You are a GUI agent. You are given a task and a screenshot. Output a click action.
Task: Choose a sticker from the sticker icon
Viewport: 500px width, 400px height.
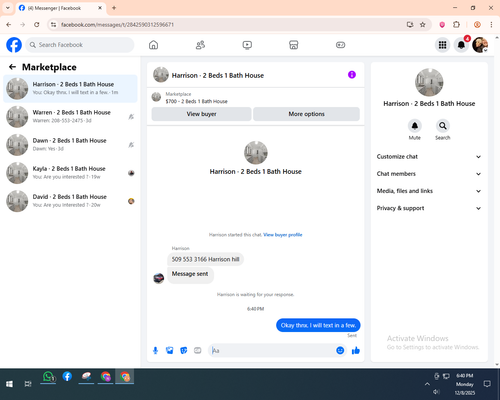click(x=184, y=350)
